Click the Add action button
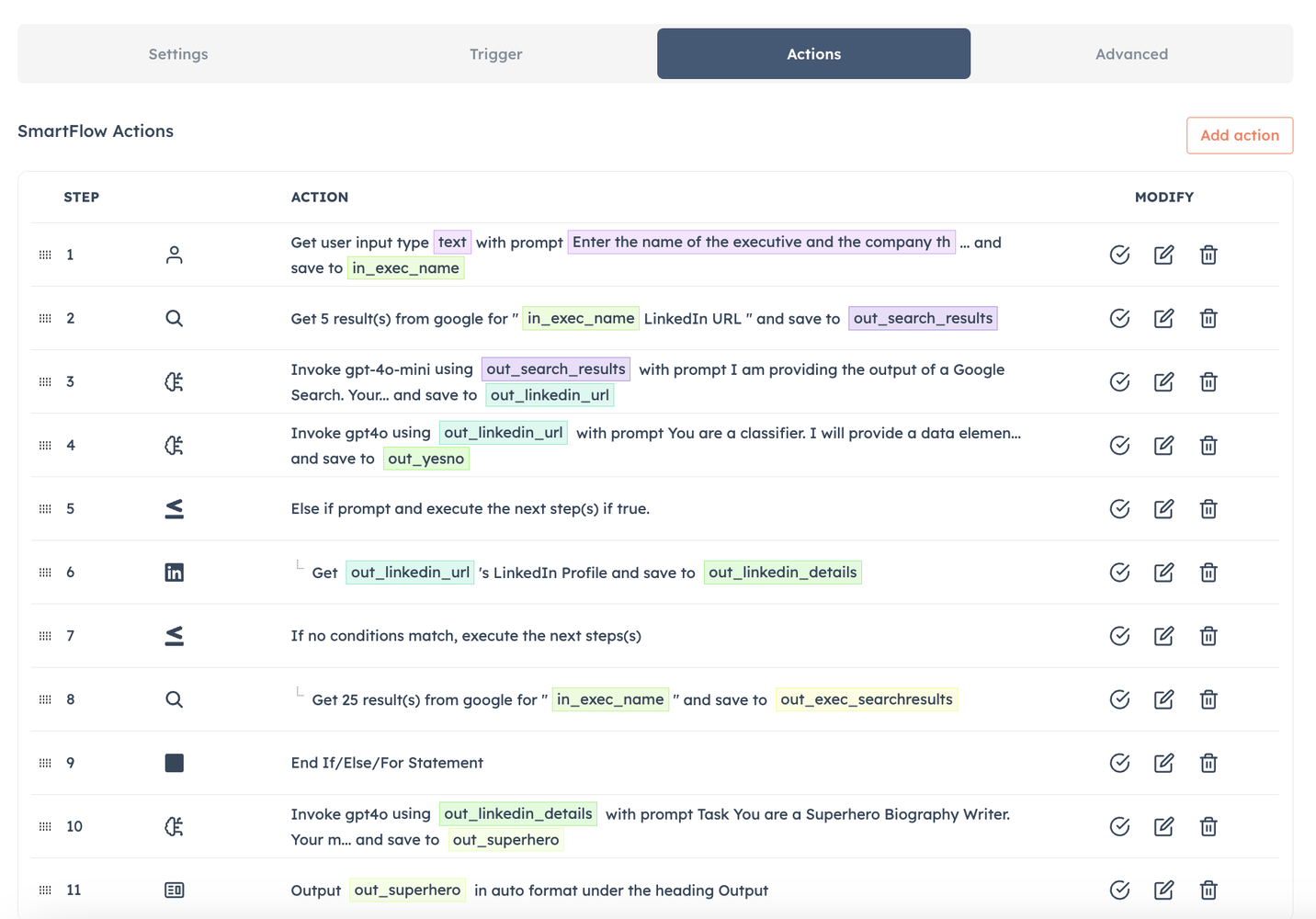Screen dimensions: 1316x919 click(1239, 135)
